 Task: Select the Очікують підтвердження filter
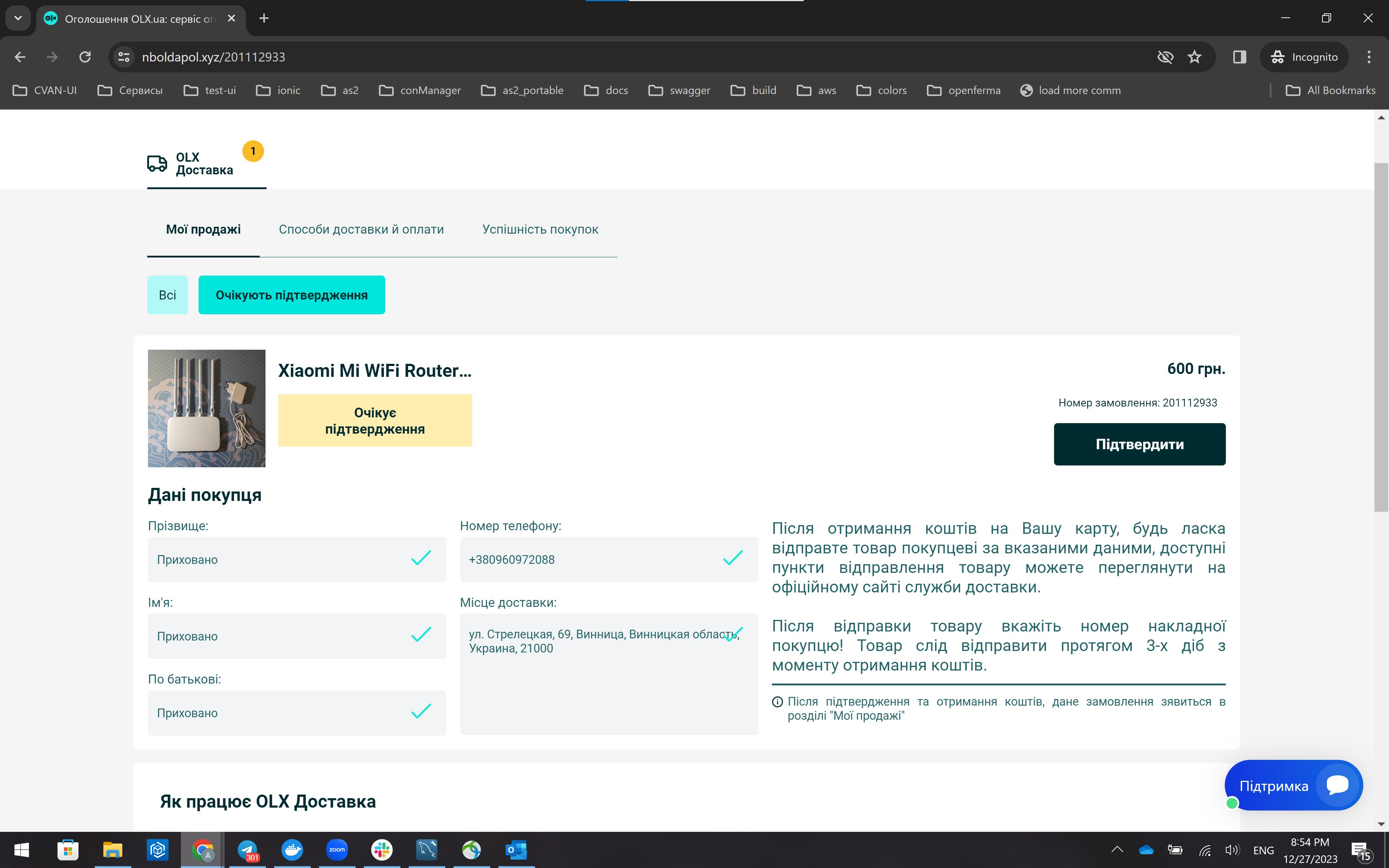point(292,295)
